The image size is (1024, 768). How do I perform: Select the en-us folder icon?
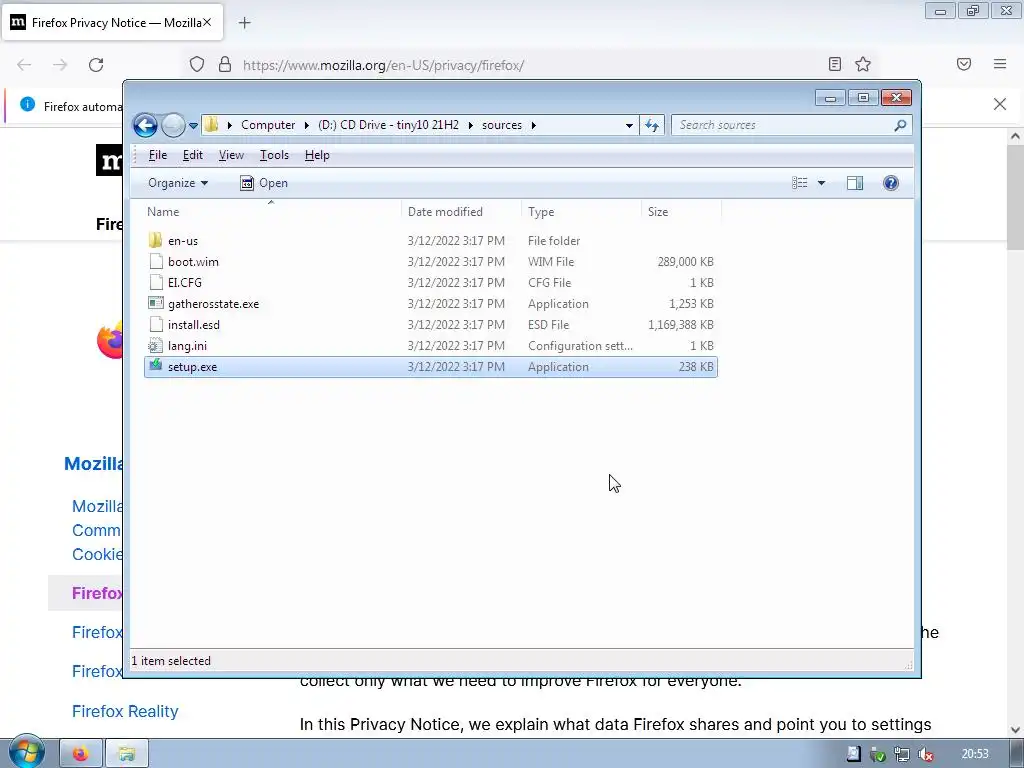[x=155, y=240]
